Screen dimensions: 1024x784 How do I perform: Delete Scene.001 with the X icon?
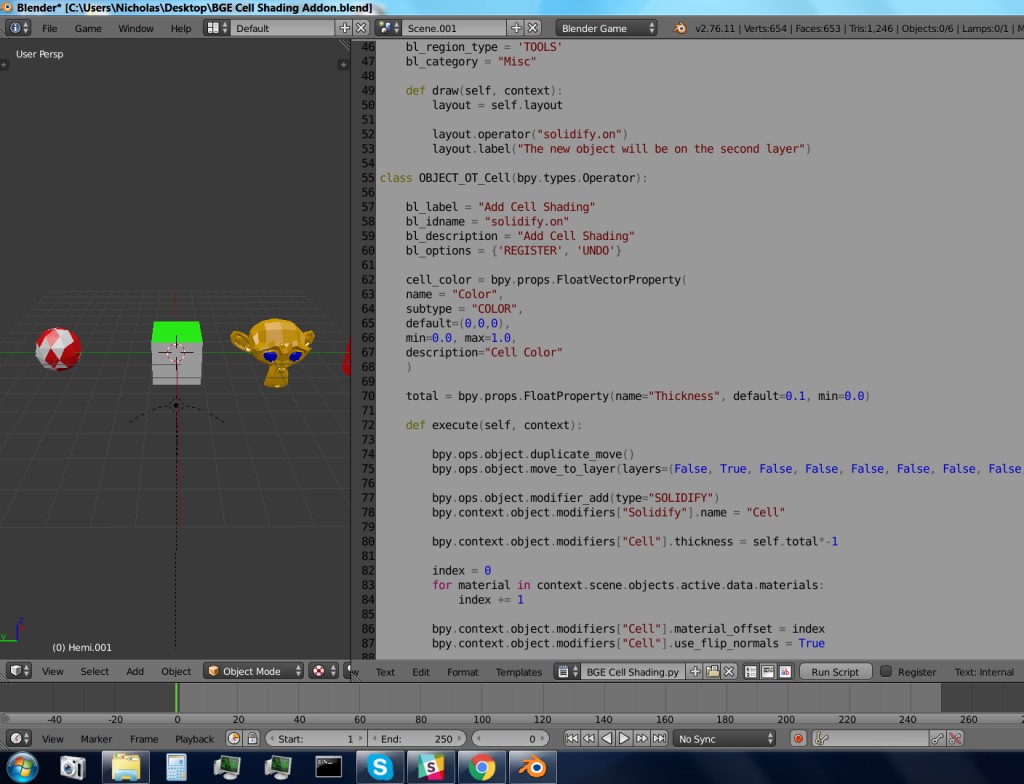point(533,28)
